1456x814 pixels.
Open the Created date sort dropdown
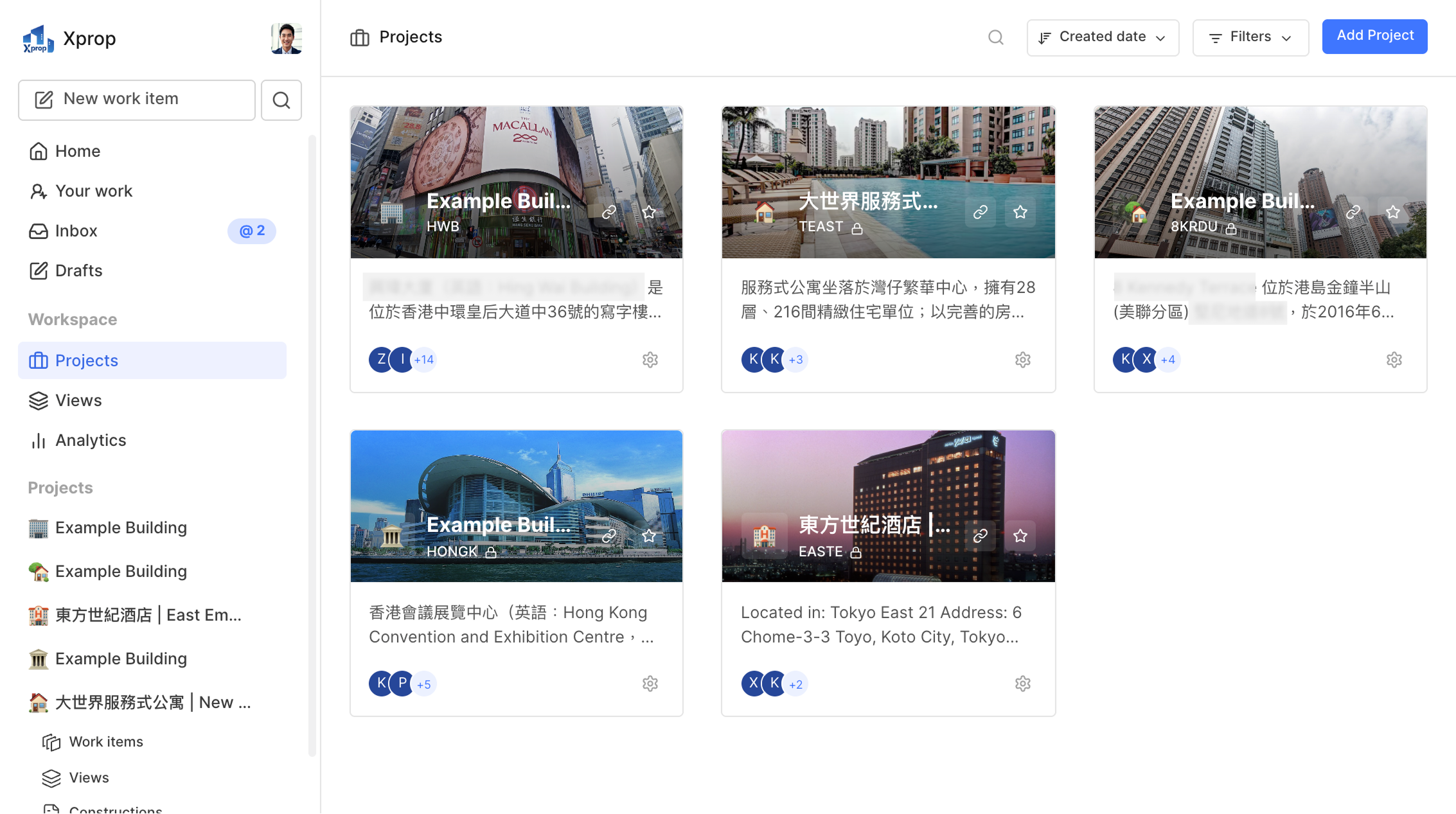[x=1103, y=37]
